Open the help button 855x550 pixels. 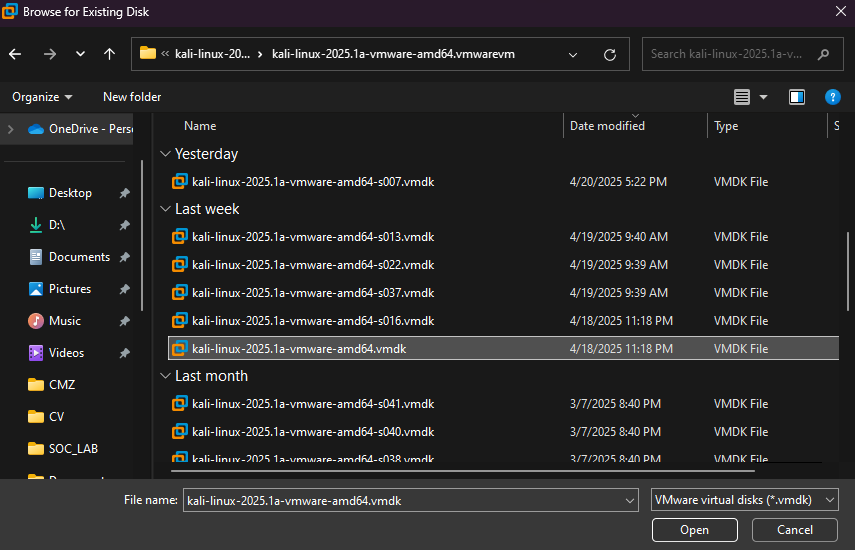point(832,97)
